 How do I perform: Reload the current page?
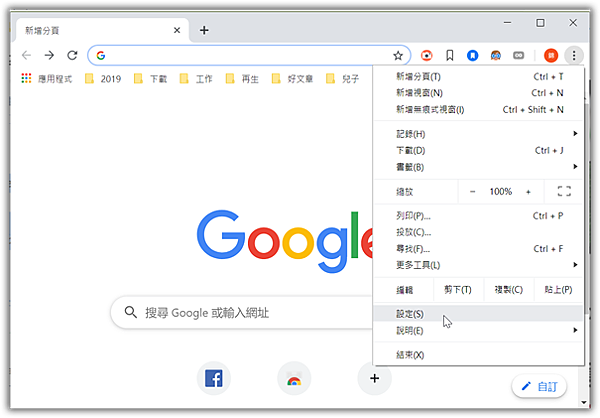pos(72,56)
